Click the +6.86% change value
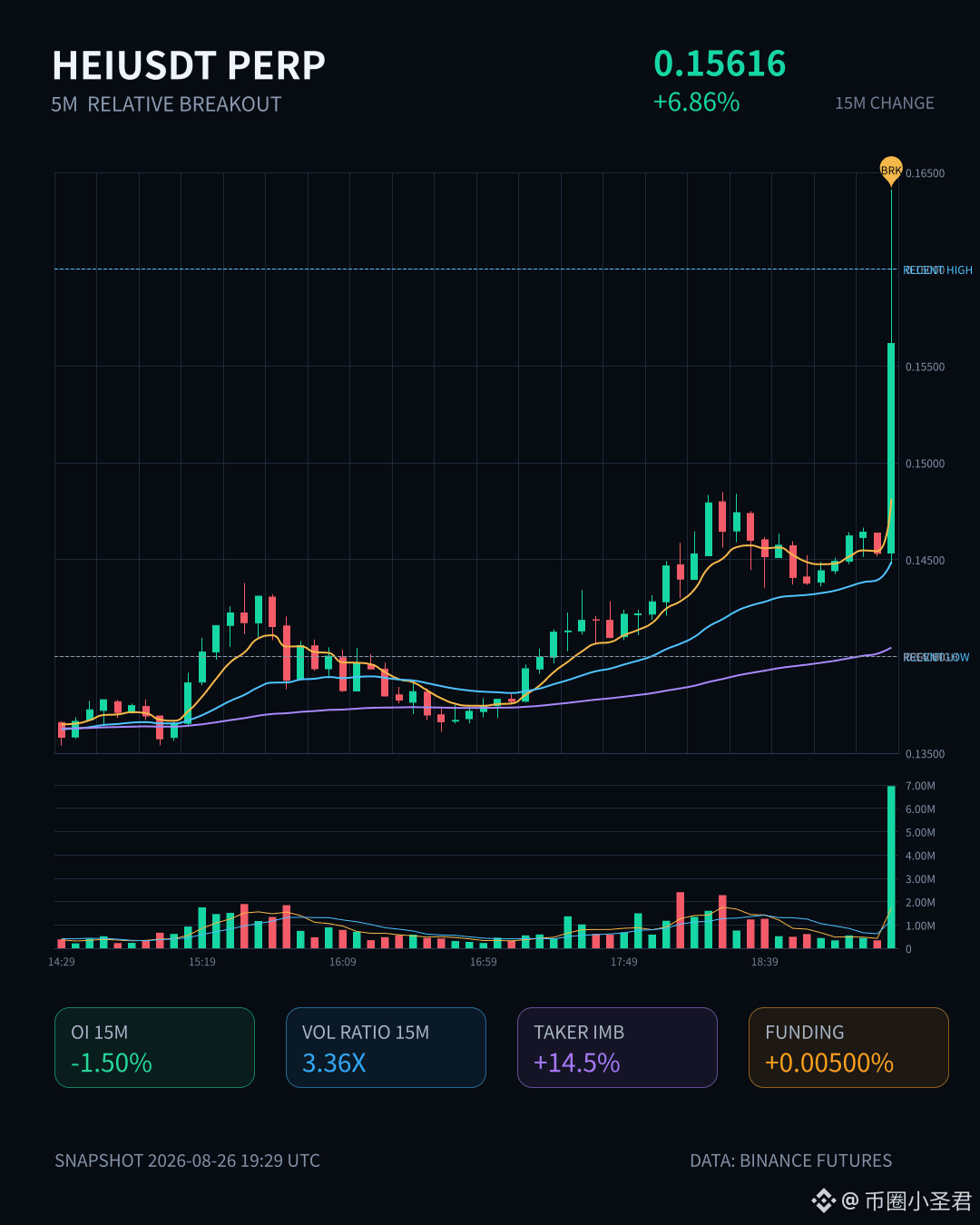The image size is (980, 1225). click(697, 102)
